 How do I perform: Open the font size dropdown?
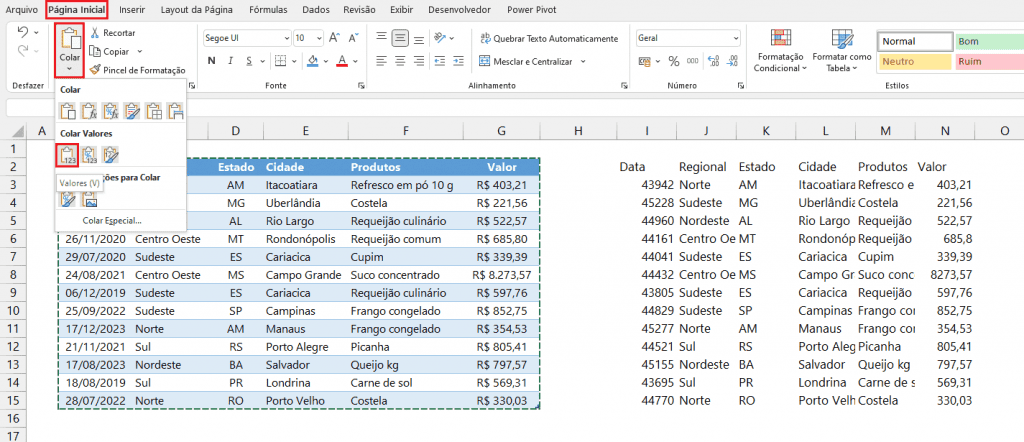click(x=318, y=38)
